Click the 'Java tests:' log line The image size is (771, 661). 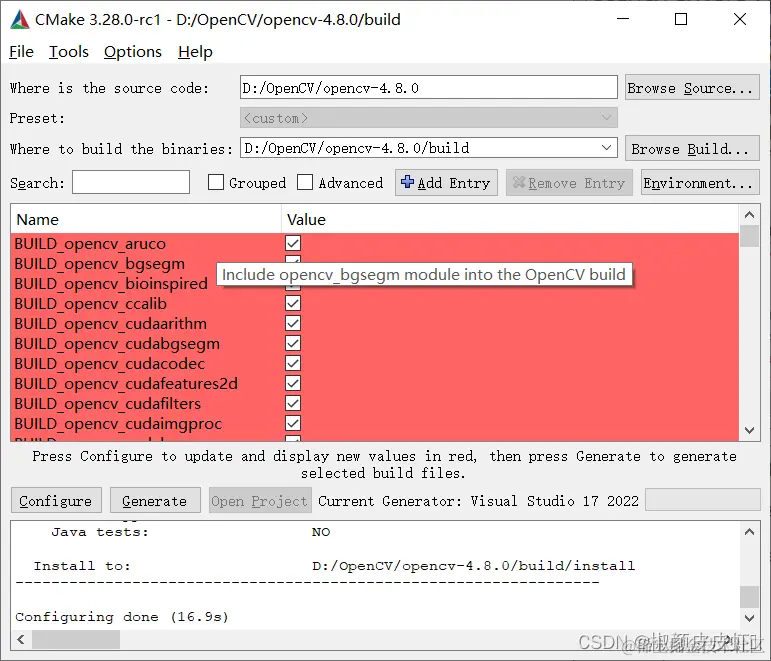click(191, 532)
